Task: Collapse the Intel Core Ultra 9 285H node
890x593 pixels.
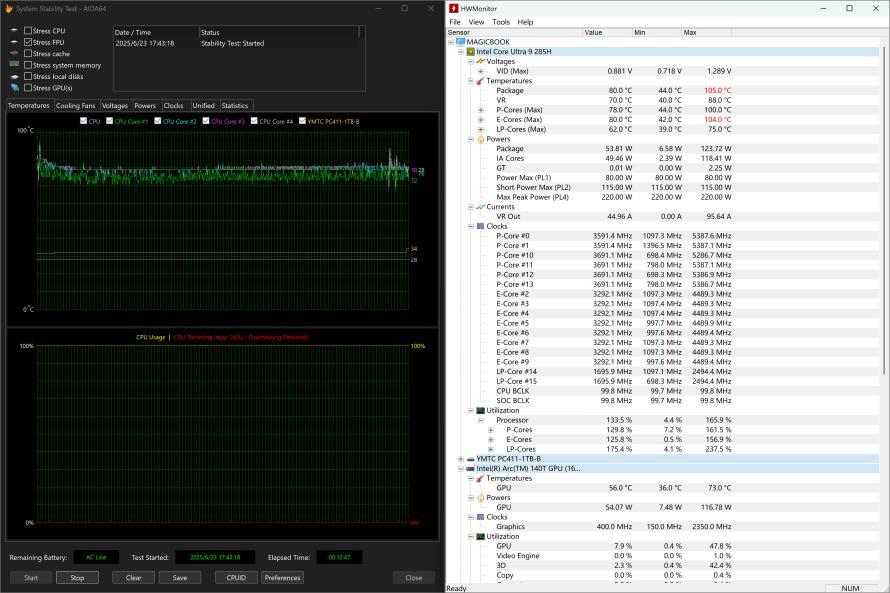Action: [x=461, y=52]
